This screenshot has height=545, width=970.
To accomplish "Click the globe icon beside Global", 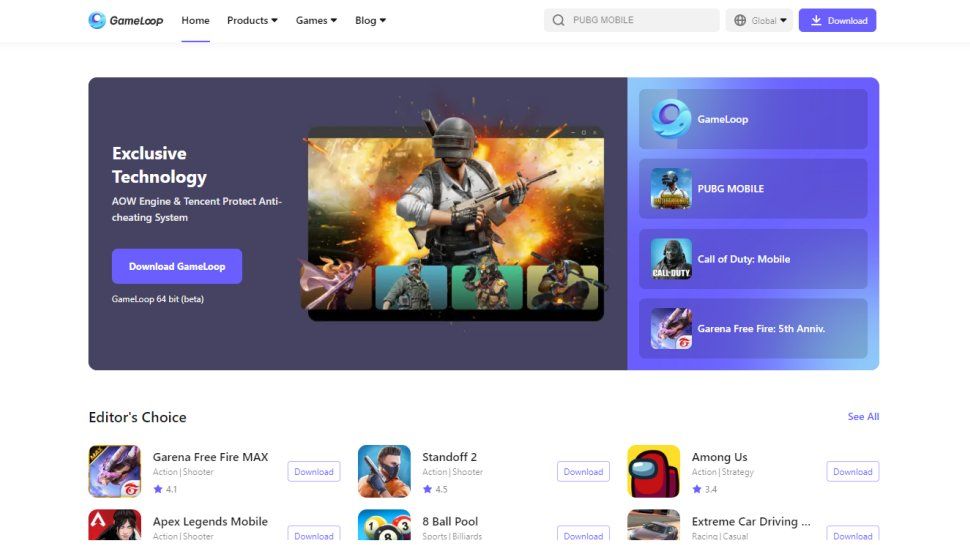I will pos(740,20).
